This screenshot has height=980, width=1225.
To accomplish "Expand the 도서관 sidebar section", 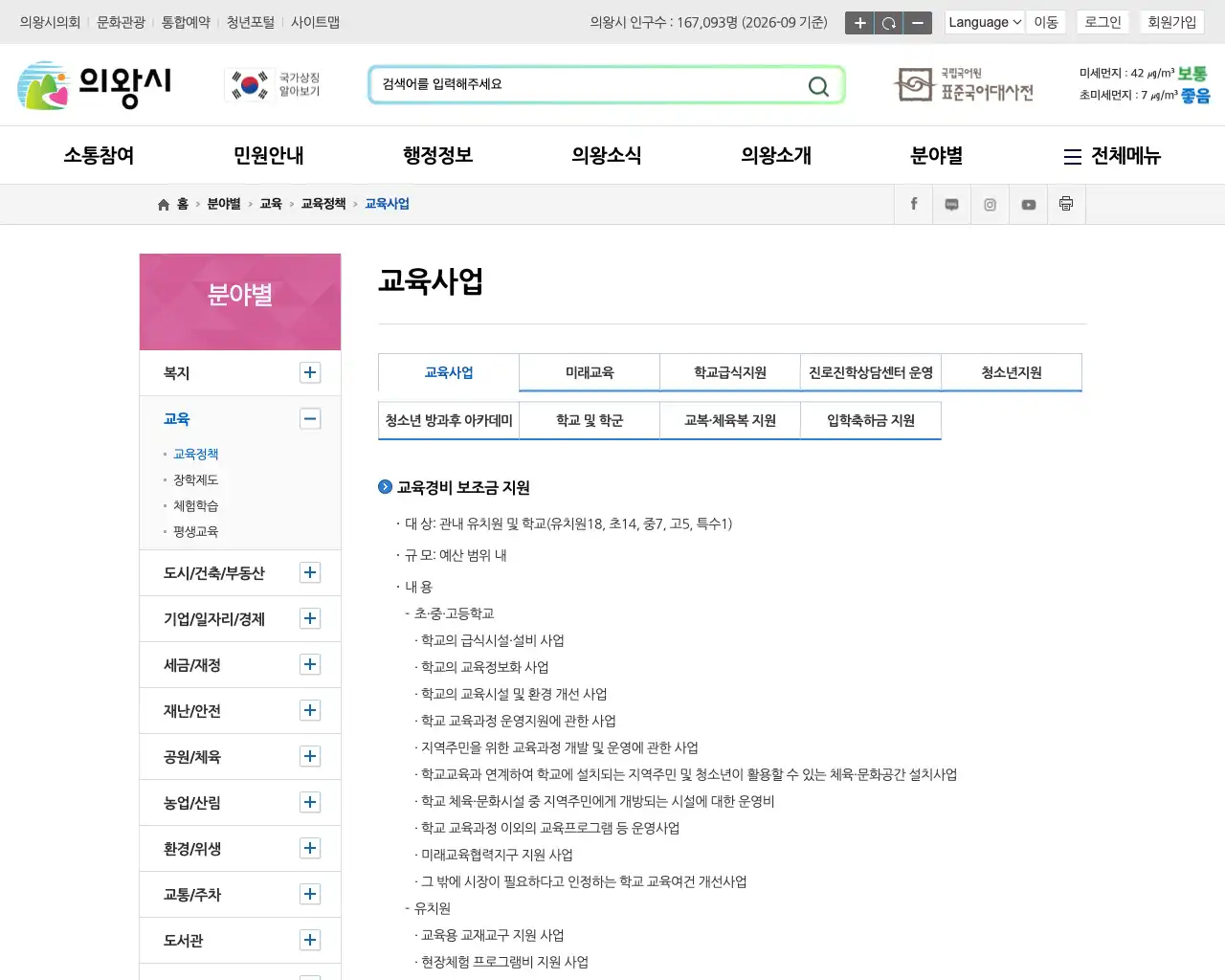I will click(x=310, y=941).
